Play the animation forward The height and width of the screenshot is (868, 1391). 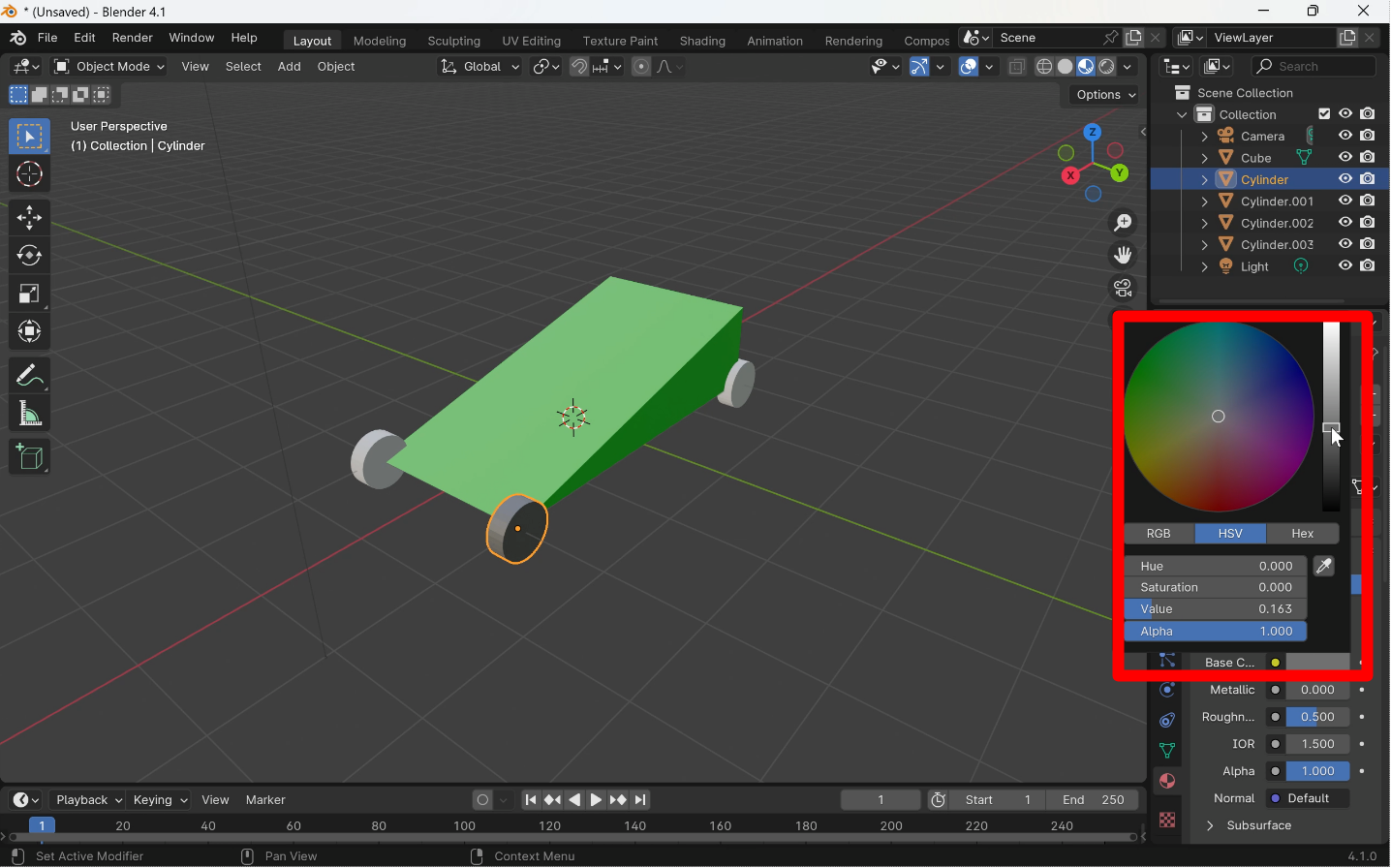(x=596, y=800)
